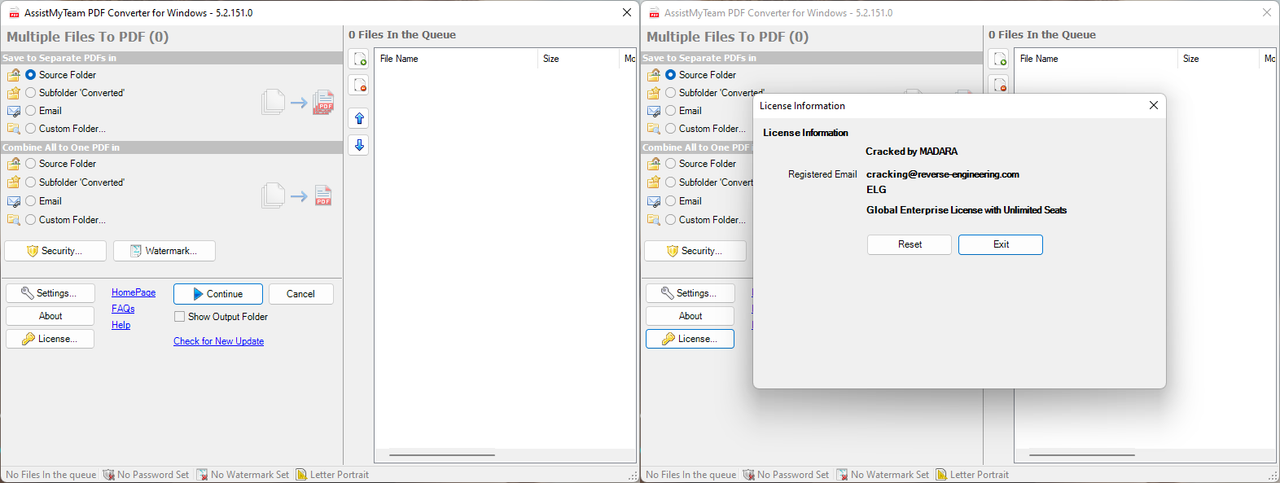Select Source Folder under Combine All, right window

671,164
